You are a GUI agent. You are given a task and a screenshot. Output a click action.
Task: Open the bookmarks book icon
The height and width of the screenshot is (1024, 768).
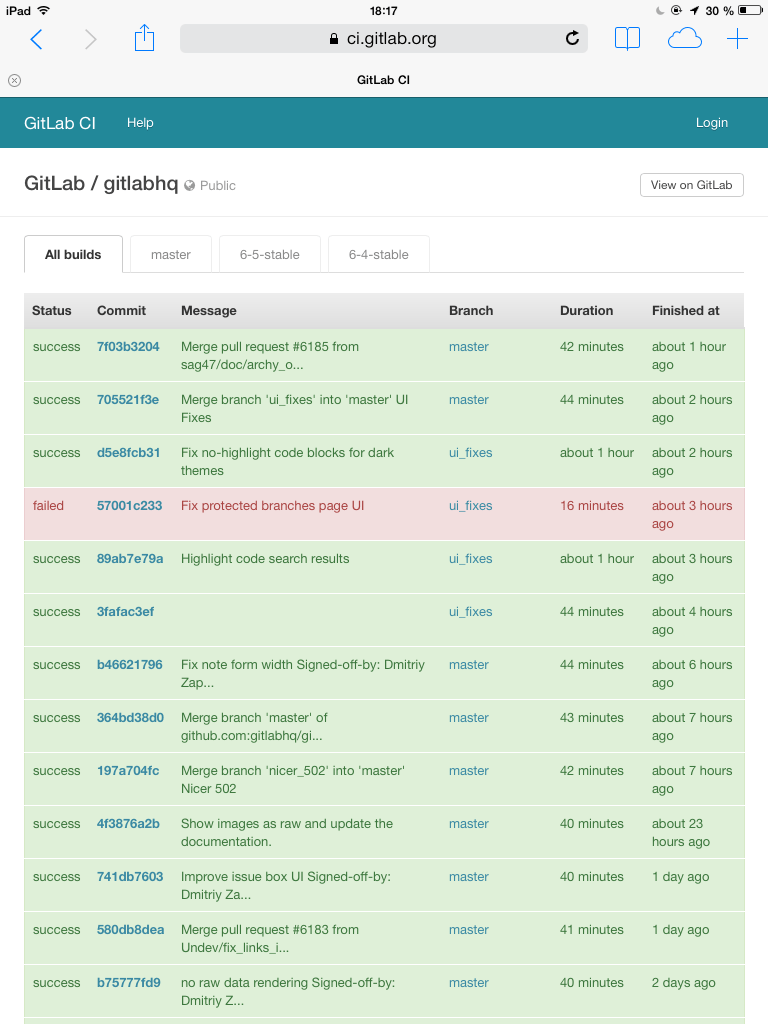[627, 39]
